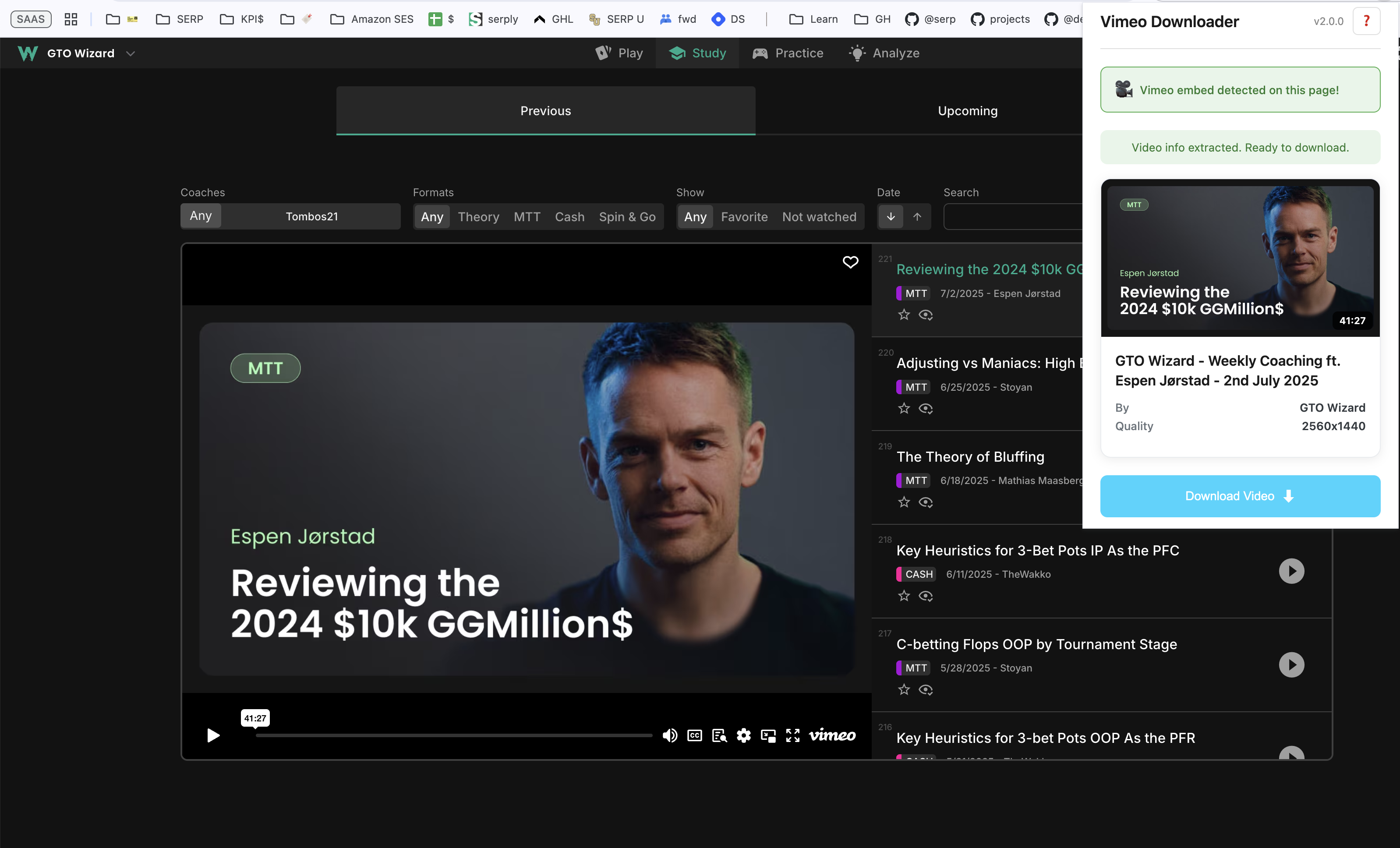
Task: Open the Tombos21 coach selector
Action: click(x=311, y=216)
